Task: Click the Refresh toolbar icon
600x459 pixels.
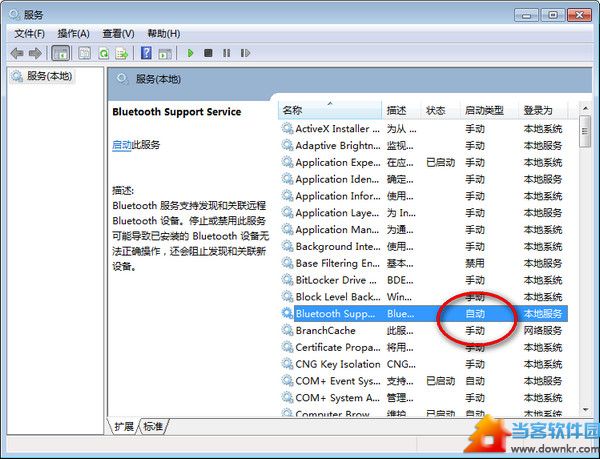Action: click(103, 53)
